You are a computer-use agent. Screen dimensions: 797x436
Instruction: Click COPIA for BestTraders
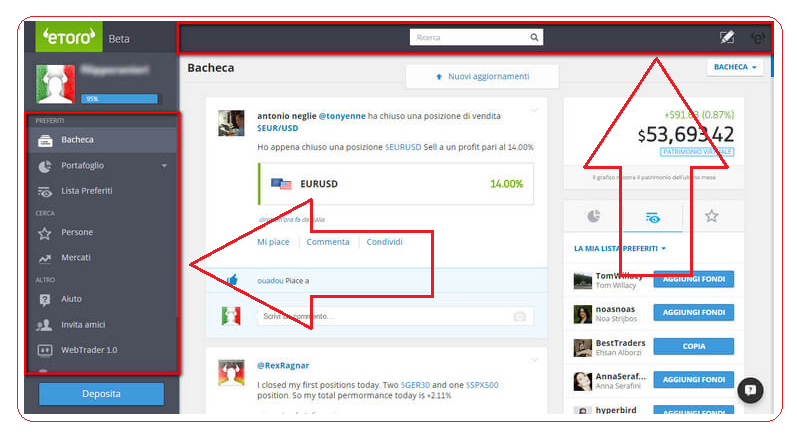point(693,346)
